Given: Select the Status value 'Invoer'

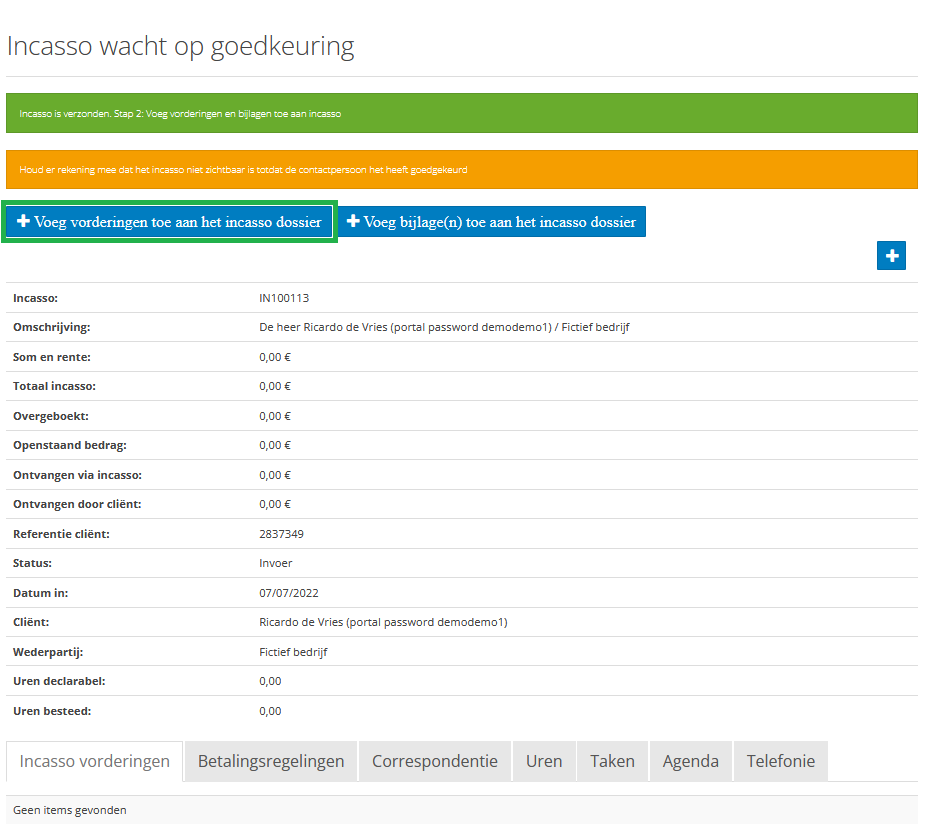Looking at the screenshot, I should click(x=275, y=563).
